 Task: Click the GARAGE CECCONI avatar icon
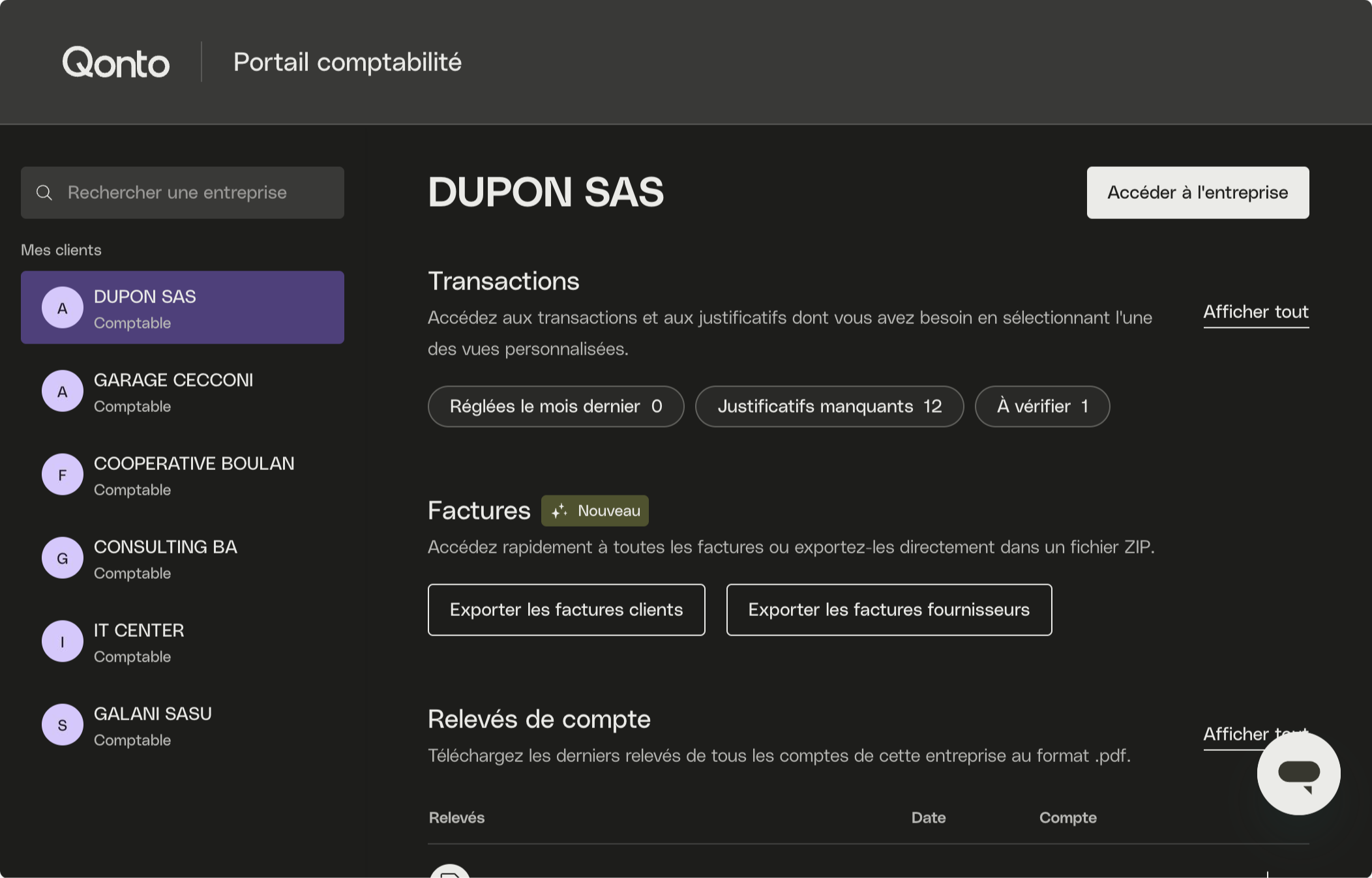point(63,391)
